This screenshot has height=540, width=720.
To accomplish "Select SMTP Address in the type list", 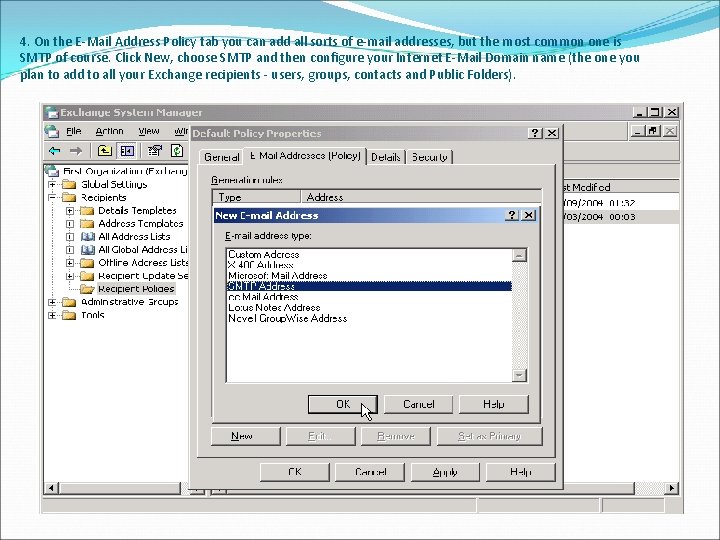I will click(369, 286).
